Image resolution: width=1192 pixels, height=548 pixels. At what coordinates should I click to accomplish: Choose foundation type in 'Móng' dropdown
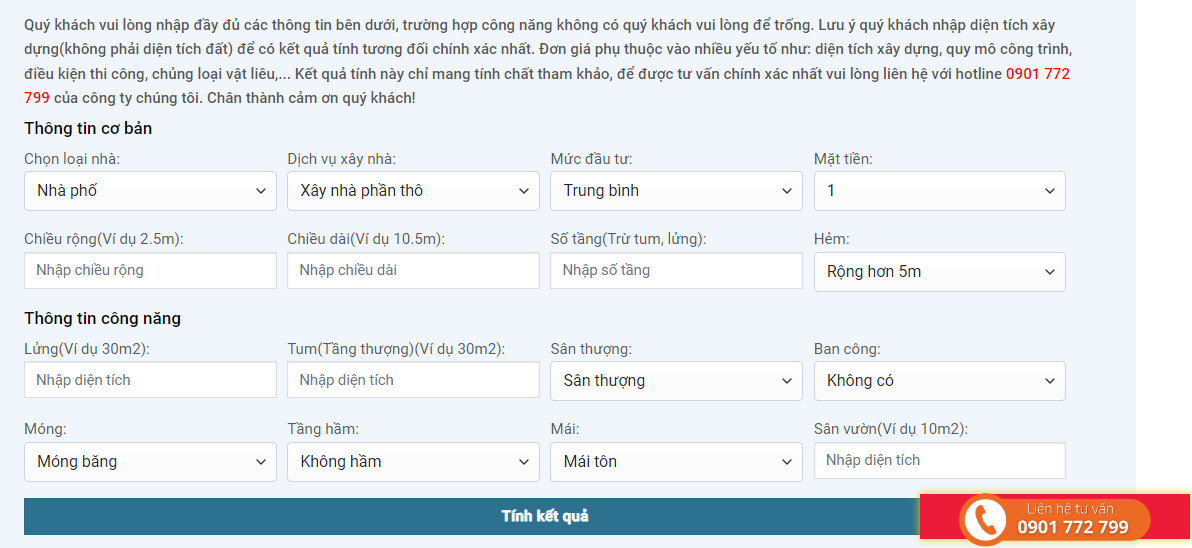point(150,462)
